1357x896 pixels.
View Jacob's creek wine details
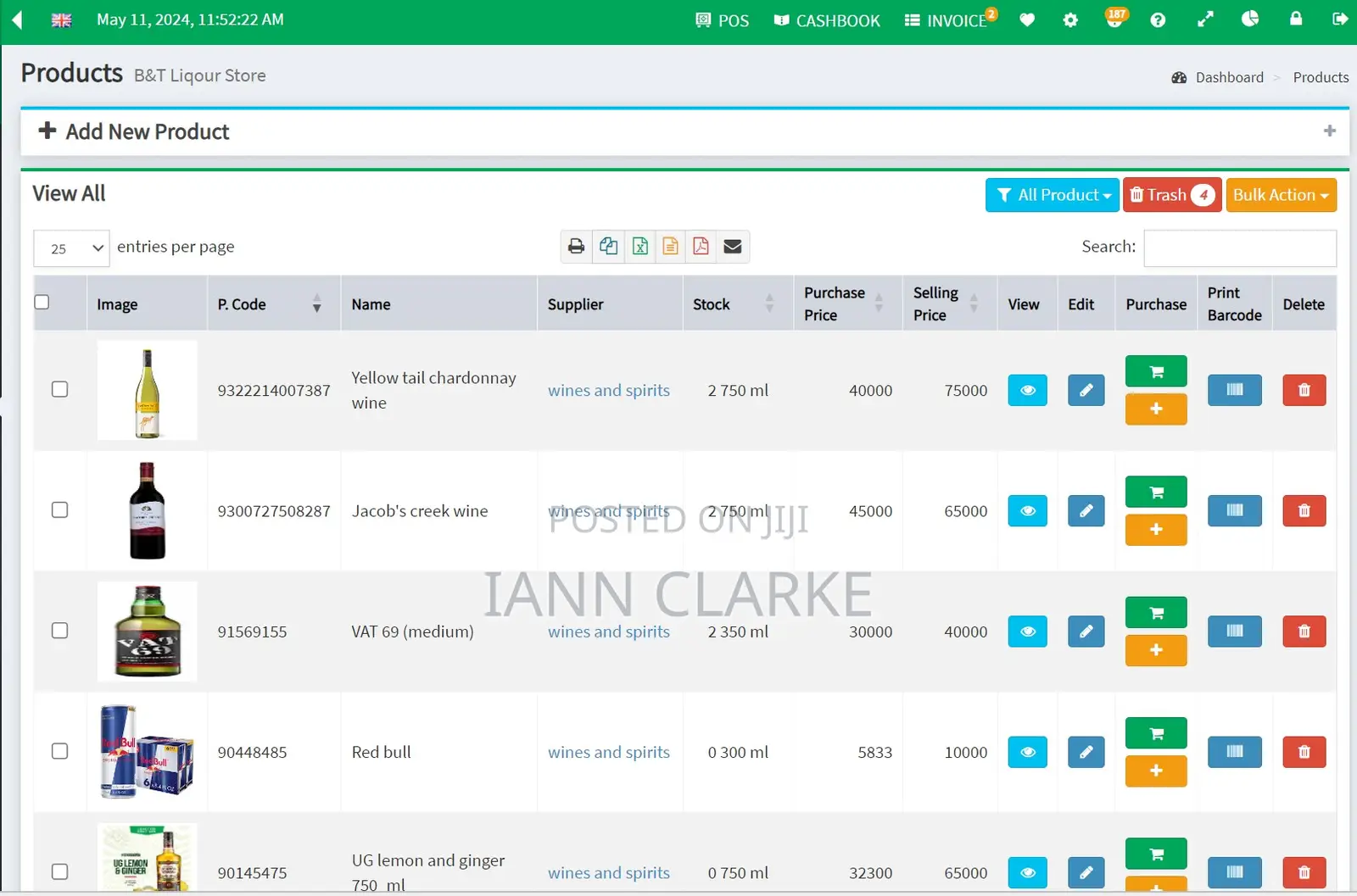pos(1027,511)
